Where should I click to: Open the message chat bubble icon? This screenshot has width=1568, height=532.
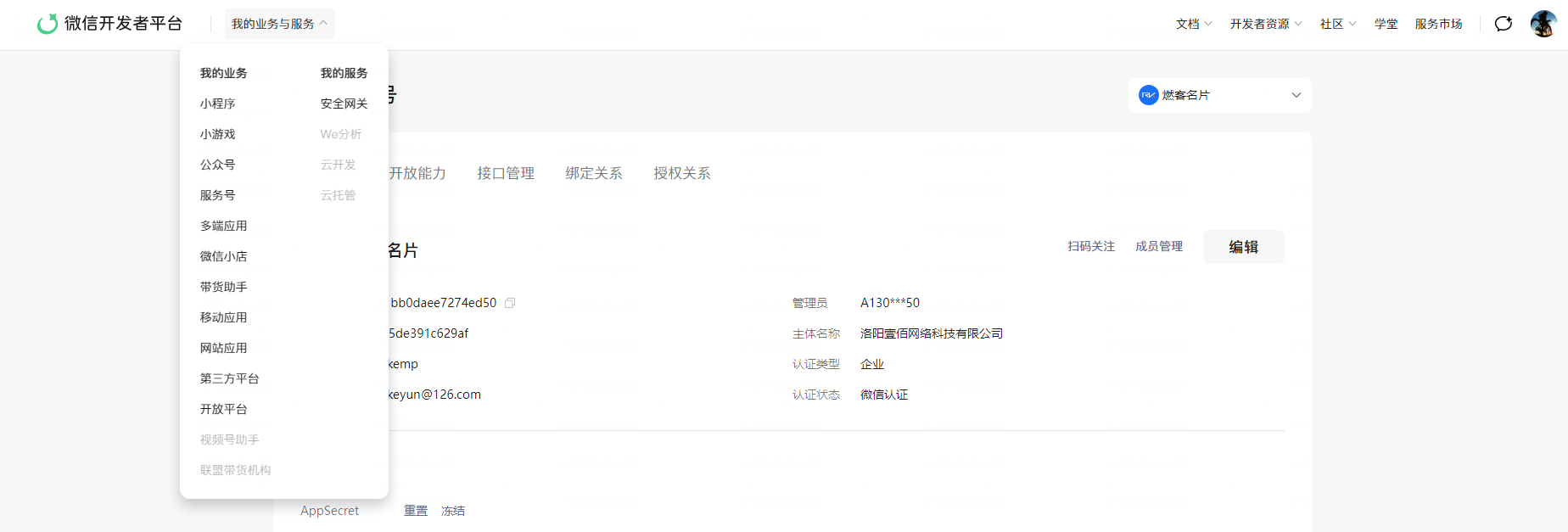1504,24
